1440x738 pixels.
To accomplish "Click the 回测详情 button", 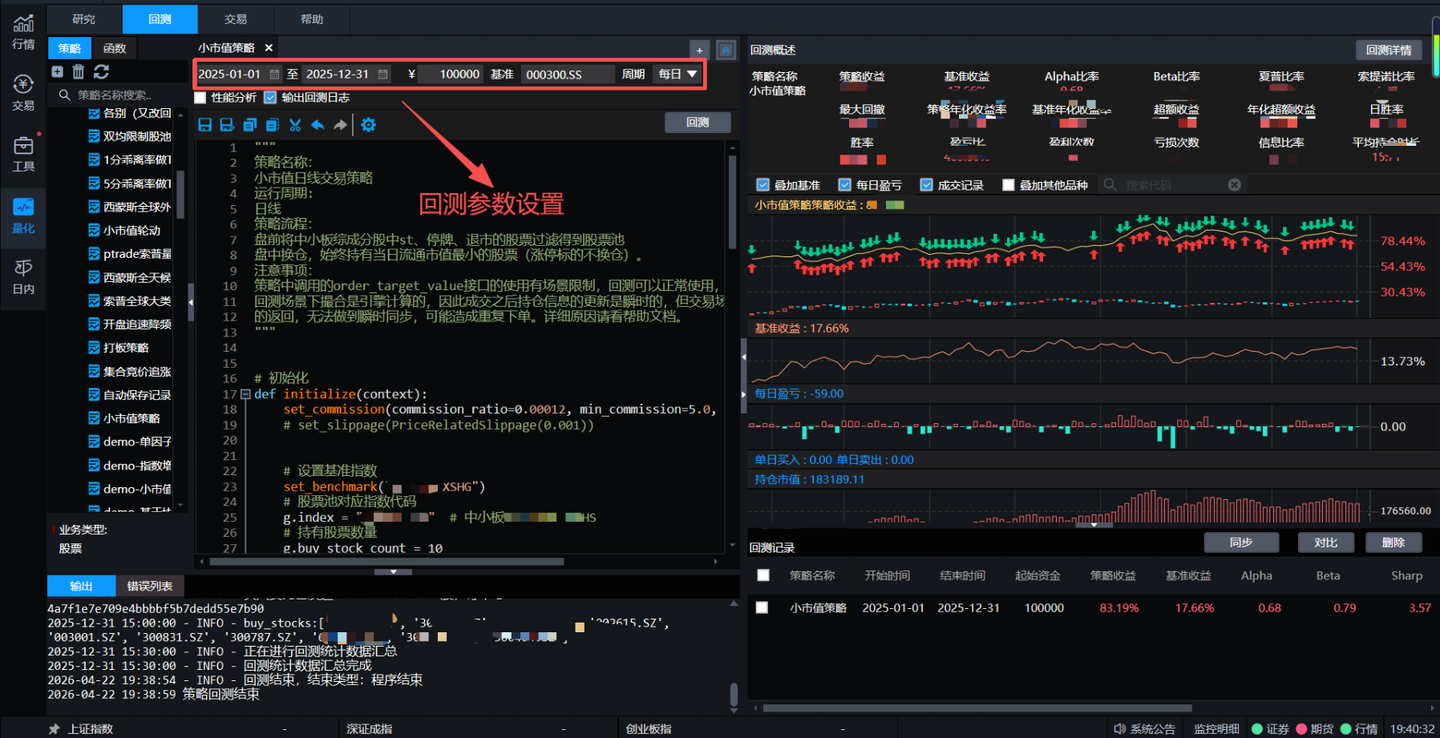I will click(1388, 50).
